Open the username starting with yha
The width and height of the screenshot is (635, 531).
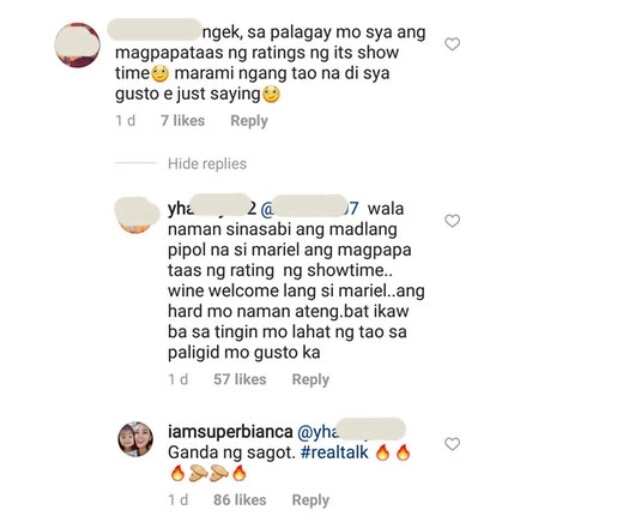(212, 208)
